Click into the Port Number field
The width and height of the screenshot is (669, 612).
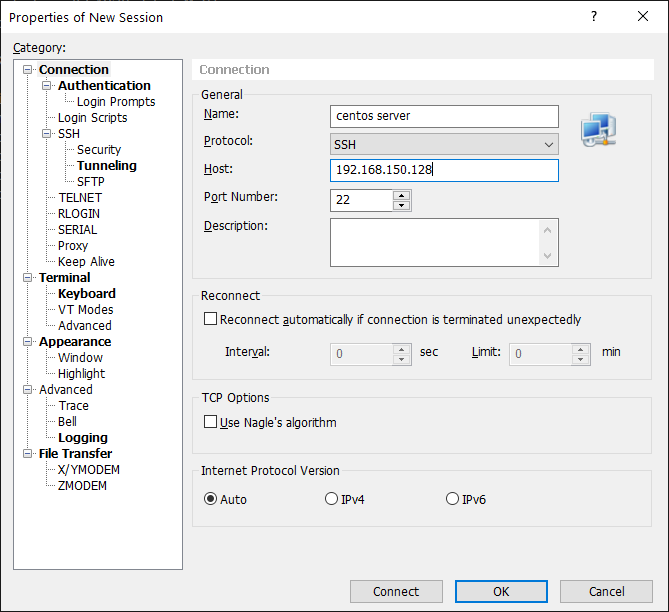[361, 200]
